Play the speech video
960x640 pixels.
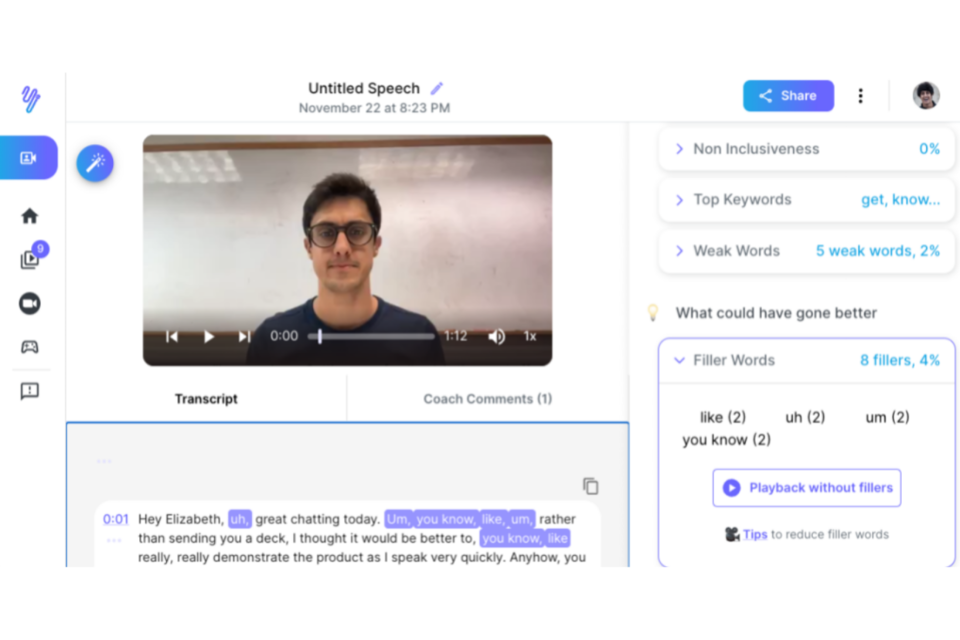pos(208,337)
